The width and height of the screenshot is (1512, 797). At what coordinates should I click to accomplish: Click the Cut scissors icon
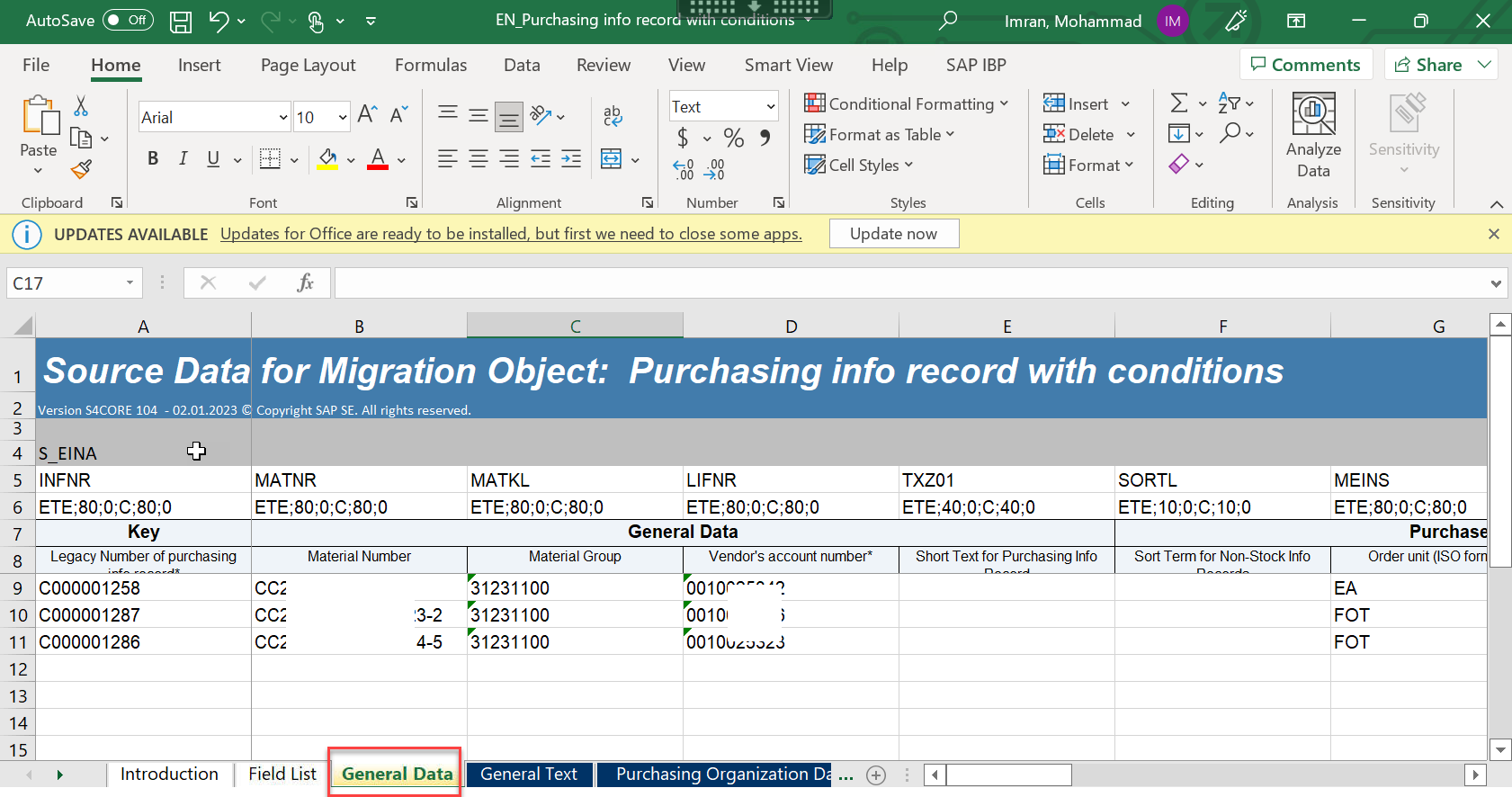(81, 106)
